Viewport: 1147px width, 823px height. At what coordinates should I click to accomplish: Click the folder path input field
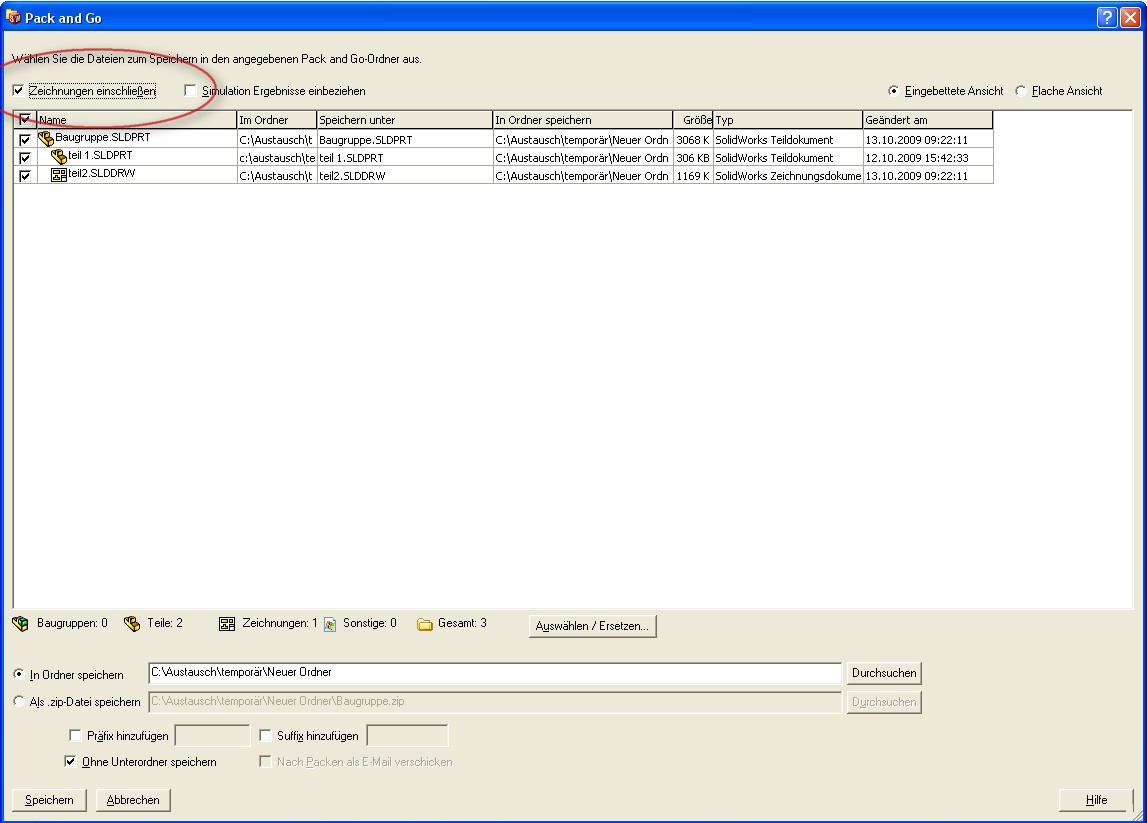pyautogui.click(x=494, y=672)
